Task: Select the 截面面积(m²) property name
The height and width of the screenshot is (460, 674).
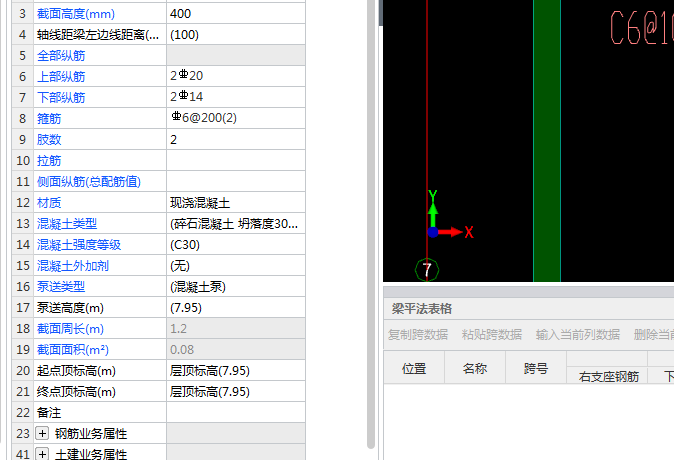Action: [73, 350]
